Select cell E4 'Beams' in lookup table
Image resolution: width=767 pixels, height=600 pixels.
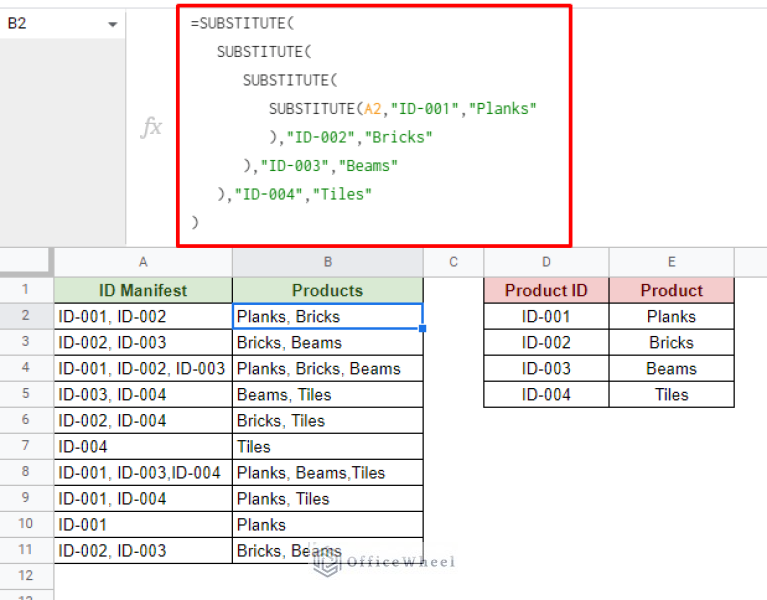tap(672, 368)
